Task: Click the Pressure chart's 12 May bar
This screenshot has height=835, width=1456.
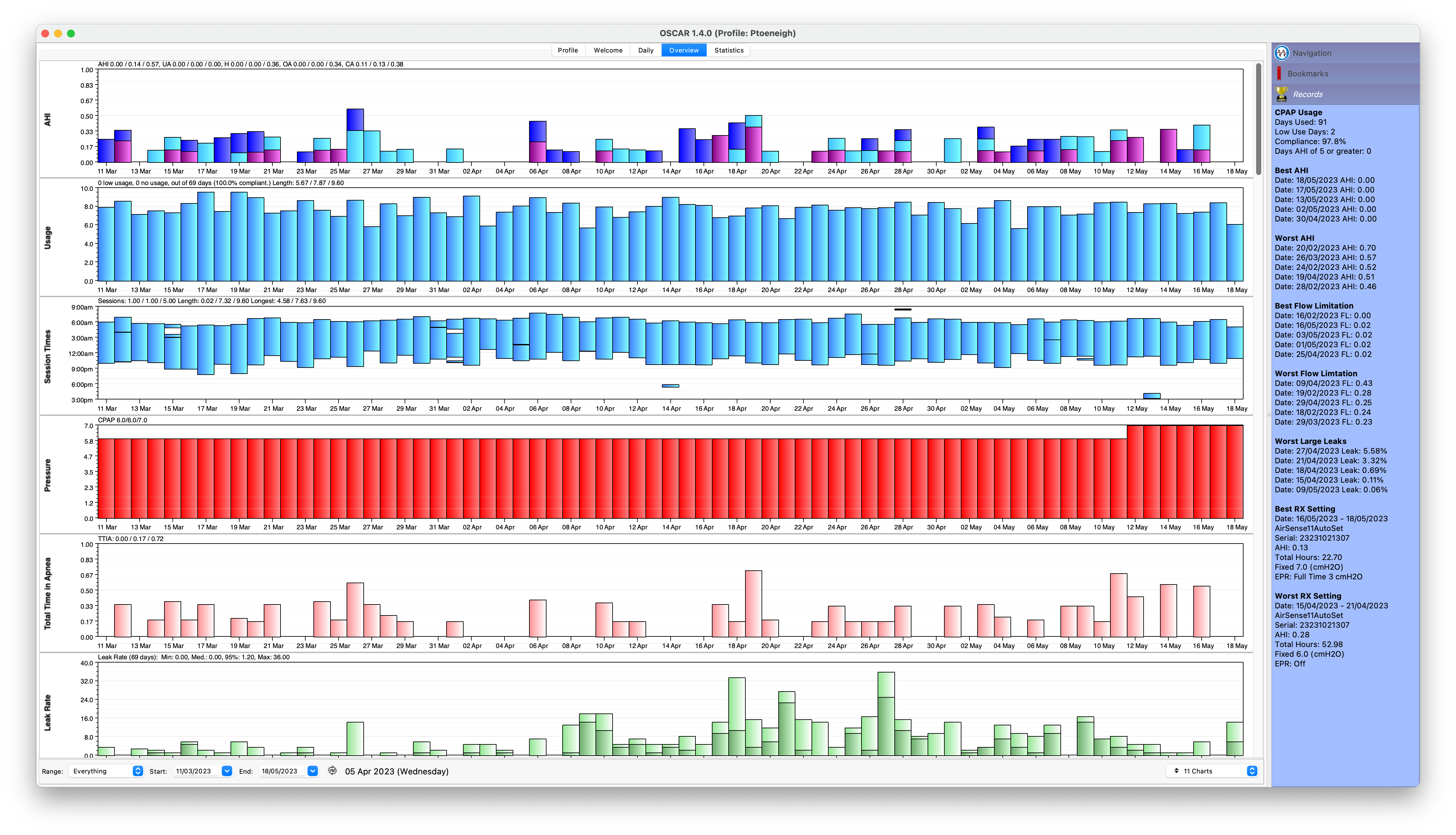Action: coord(1135,471)
